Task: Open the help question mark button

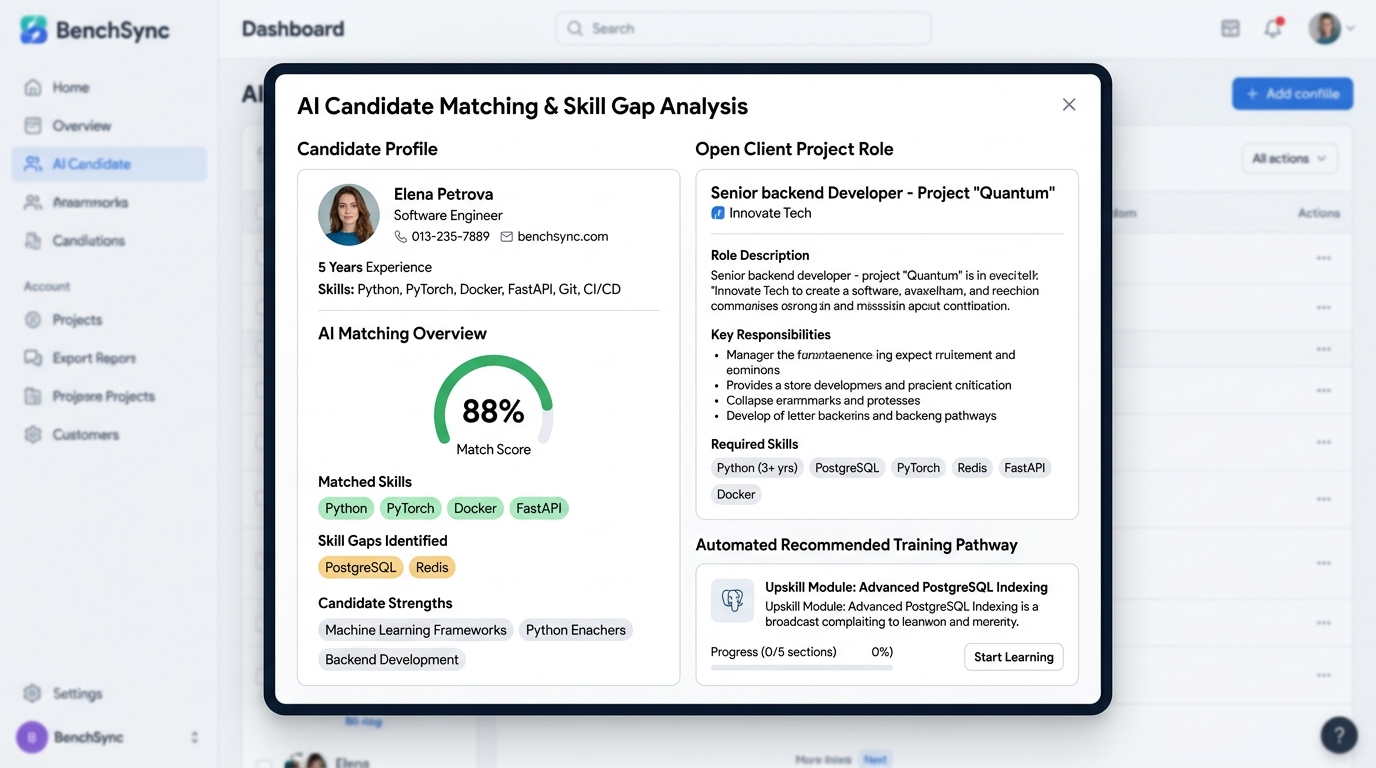Action: coord(1339,735)
